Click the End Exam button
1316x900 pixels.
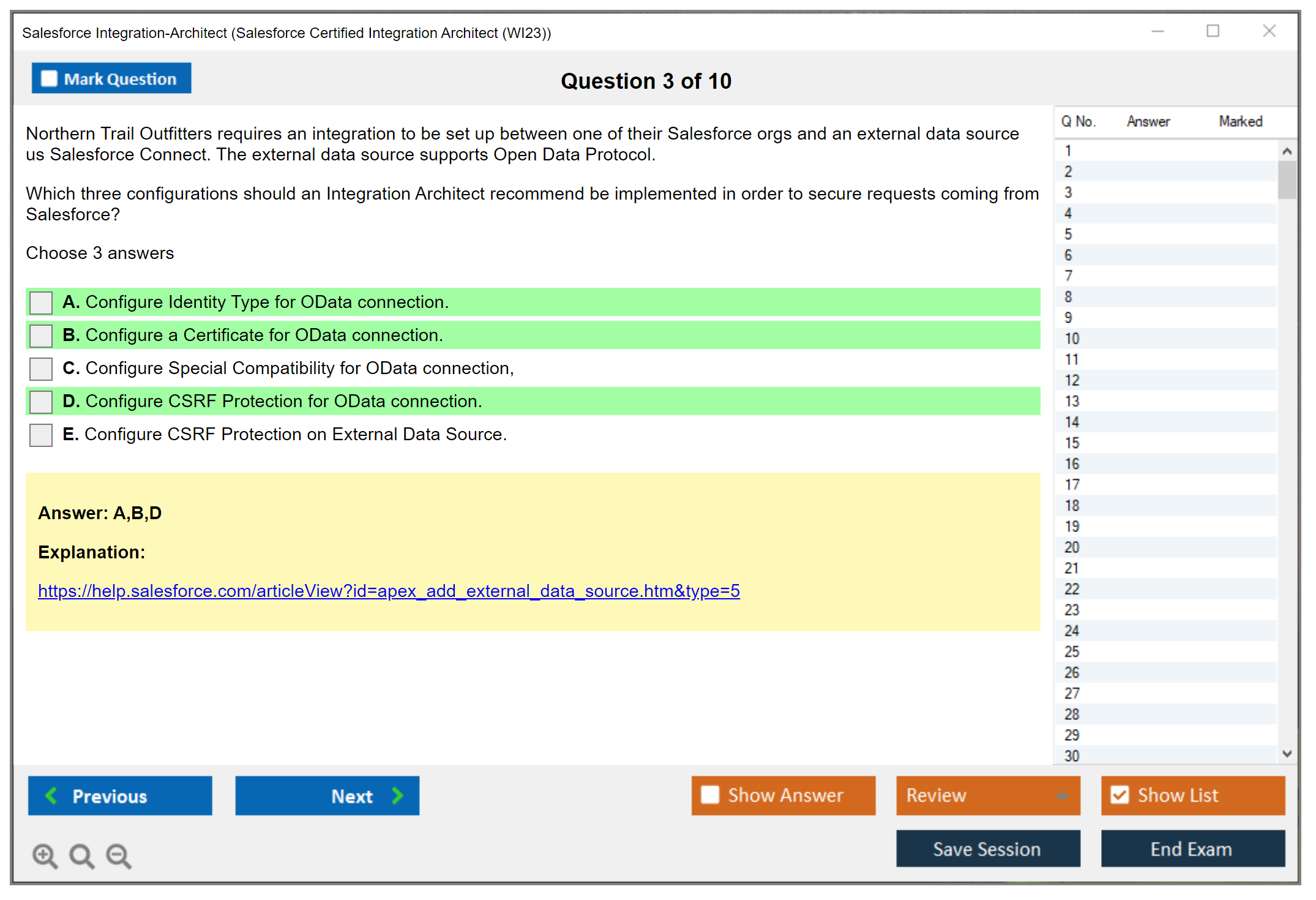(x=1192, y=849)
